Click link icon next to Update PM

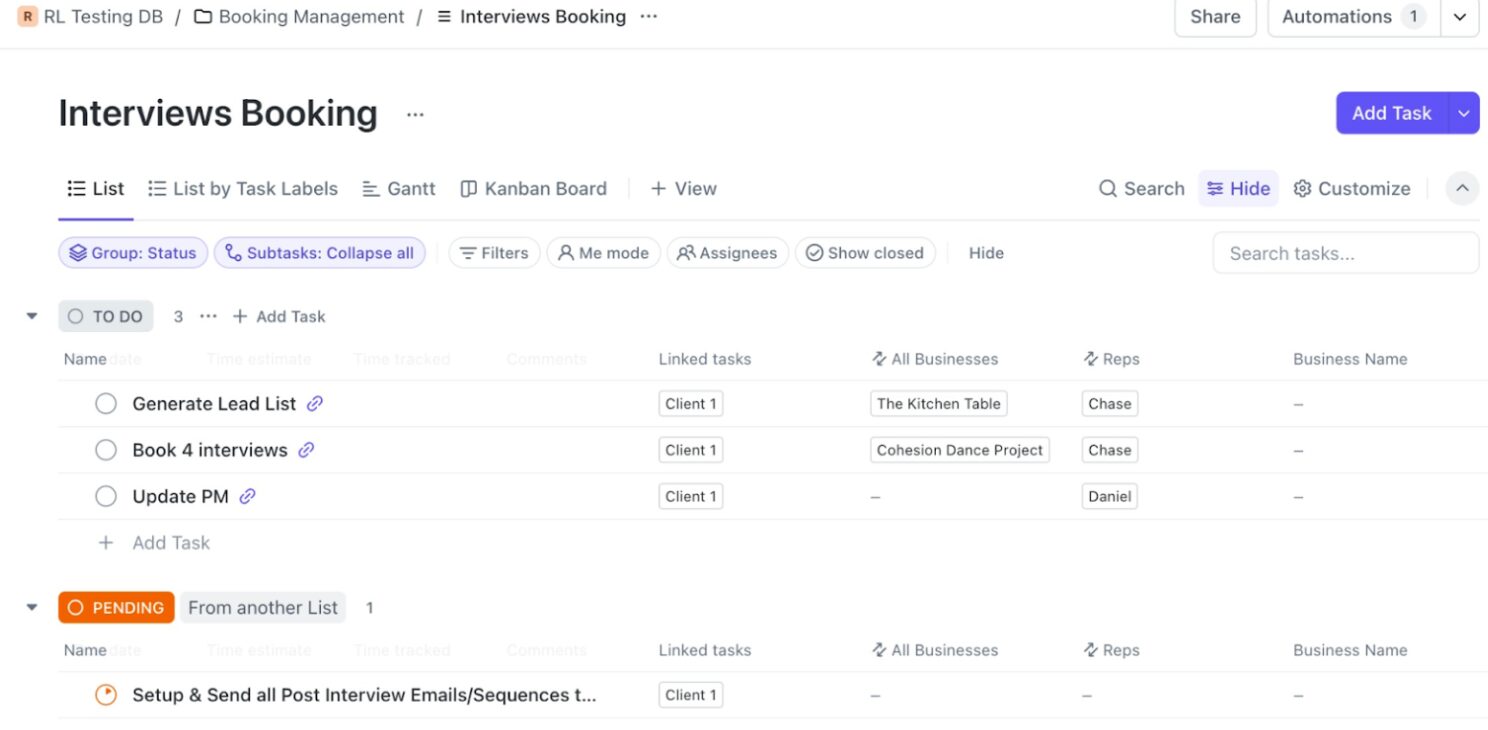point(247,496)
